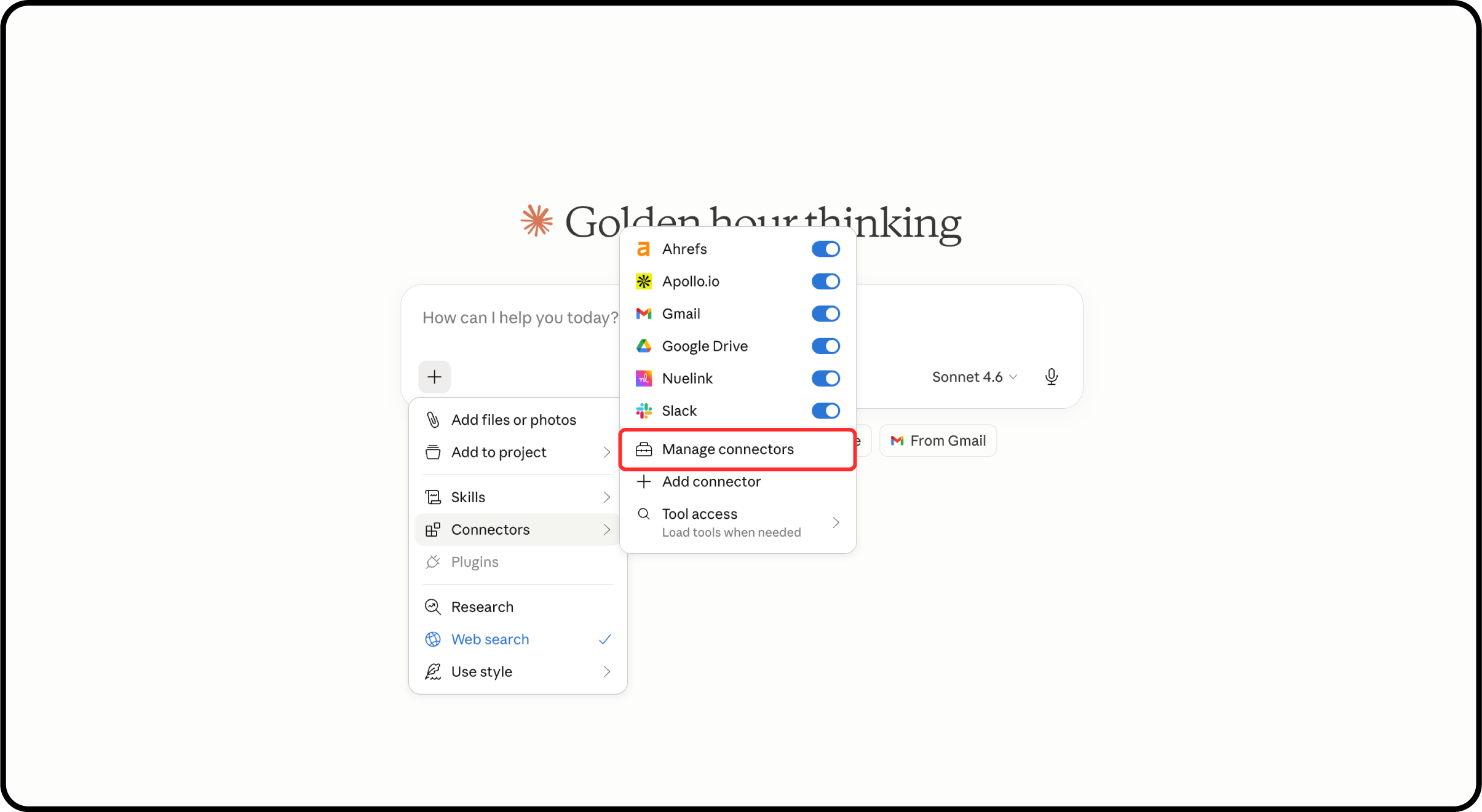The image size is (1482, 812).
Task: Click the Google Drive connector icon
Action: coord(643,346)
